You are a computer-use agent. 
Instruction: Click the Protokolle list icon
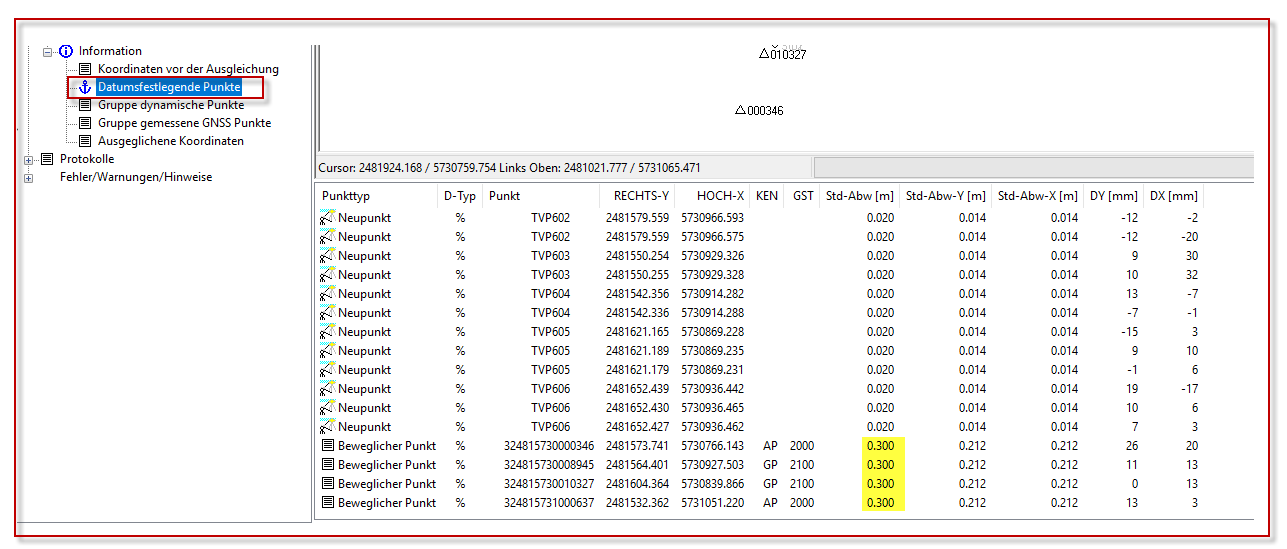pos(47,159)
